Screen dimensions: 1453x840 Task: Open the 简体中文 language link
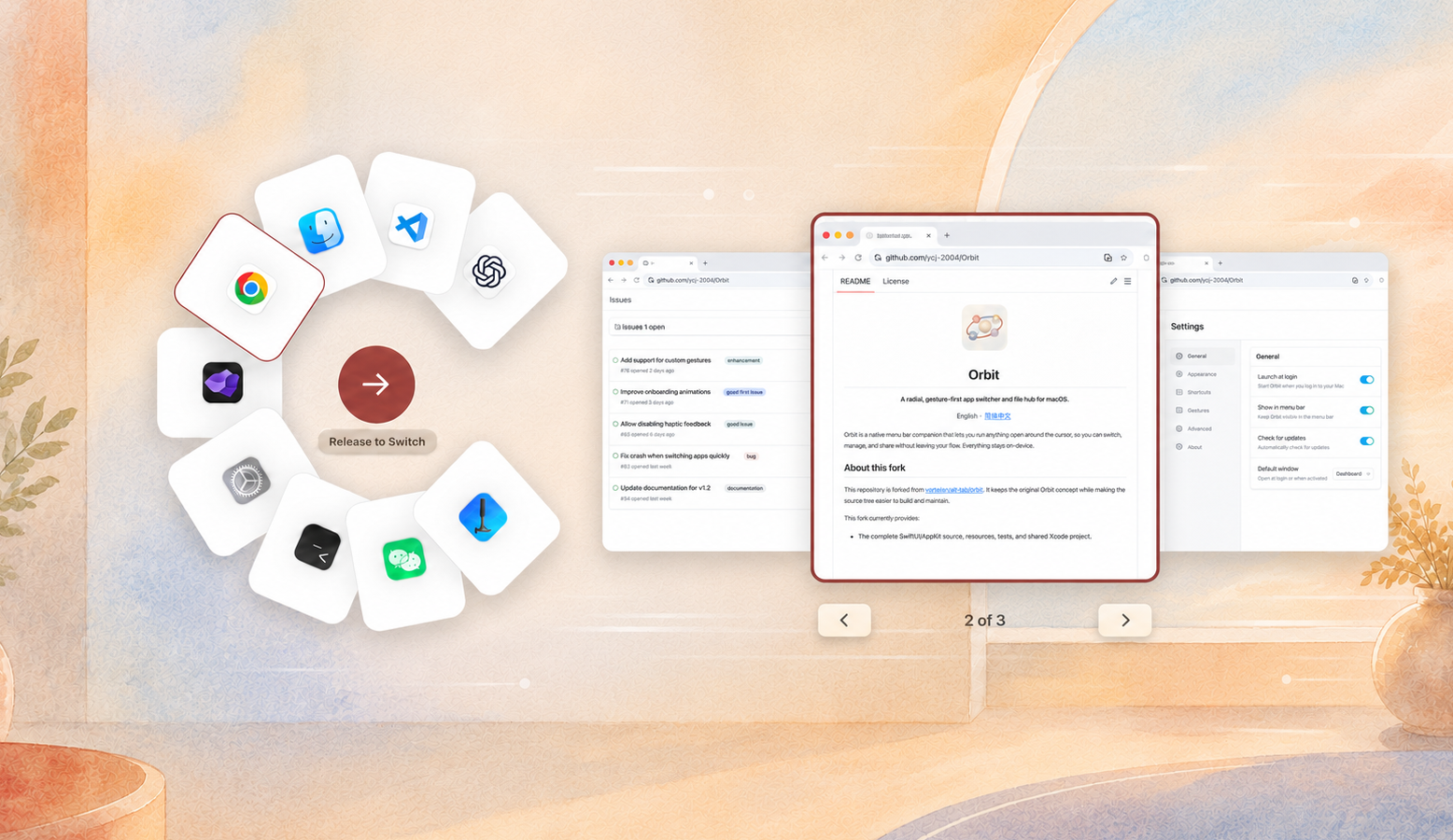(x=997, y=416)
